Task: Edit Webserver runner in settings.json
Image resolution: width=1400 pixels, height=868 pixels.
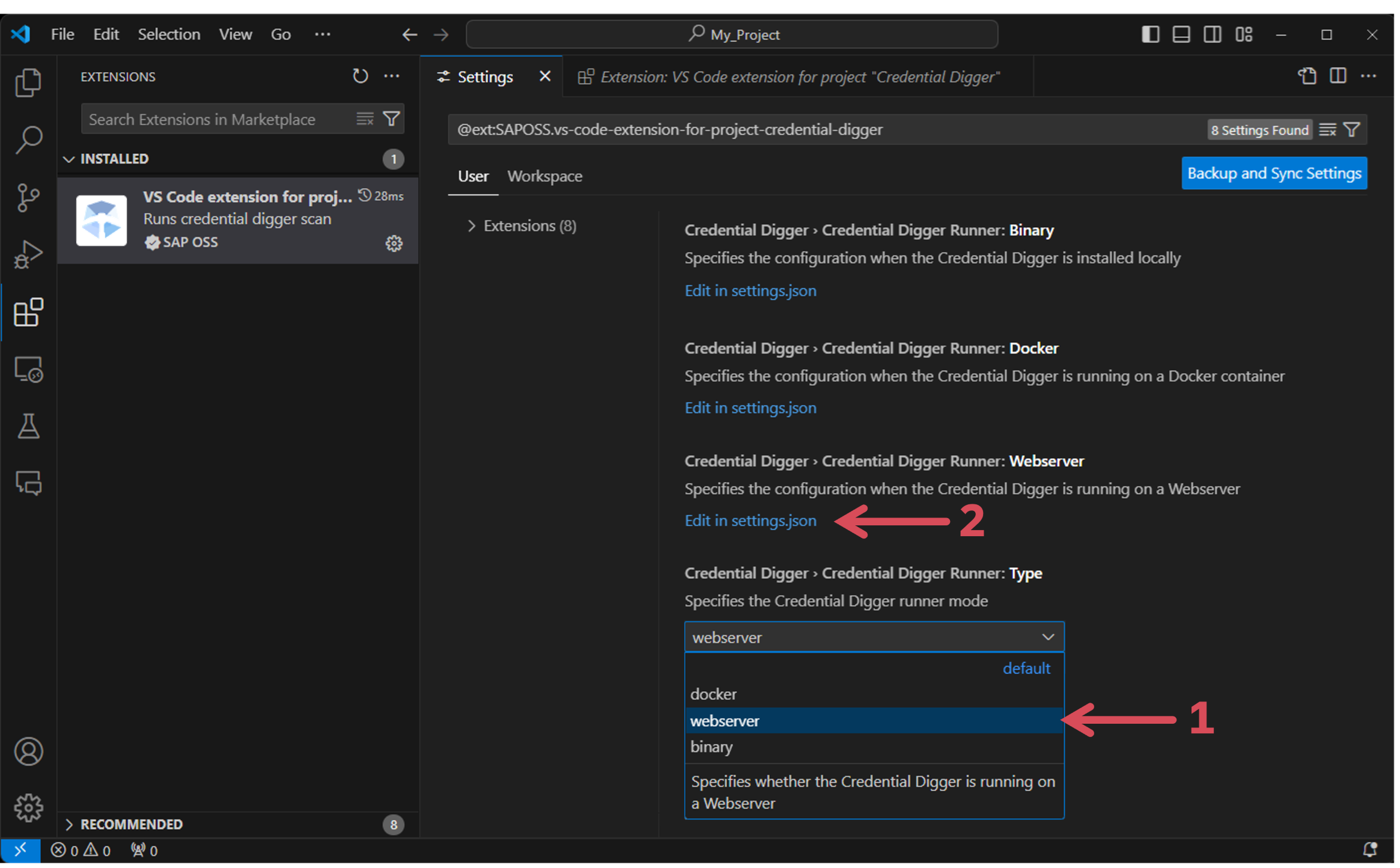Action: 750,521
